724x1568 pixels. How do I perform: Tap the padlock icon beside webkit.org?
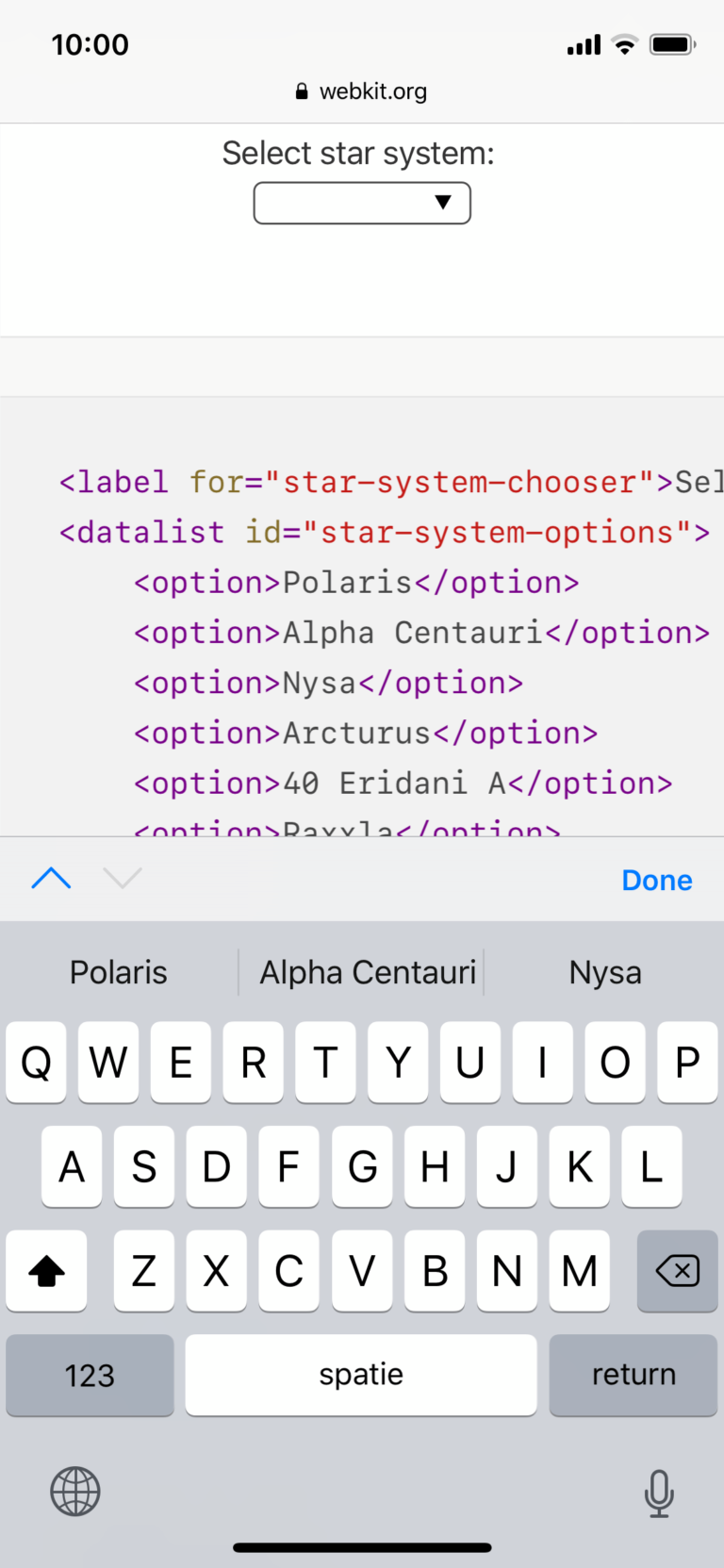(x=301, y=91)
